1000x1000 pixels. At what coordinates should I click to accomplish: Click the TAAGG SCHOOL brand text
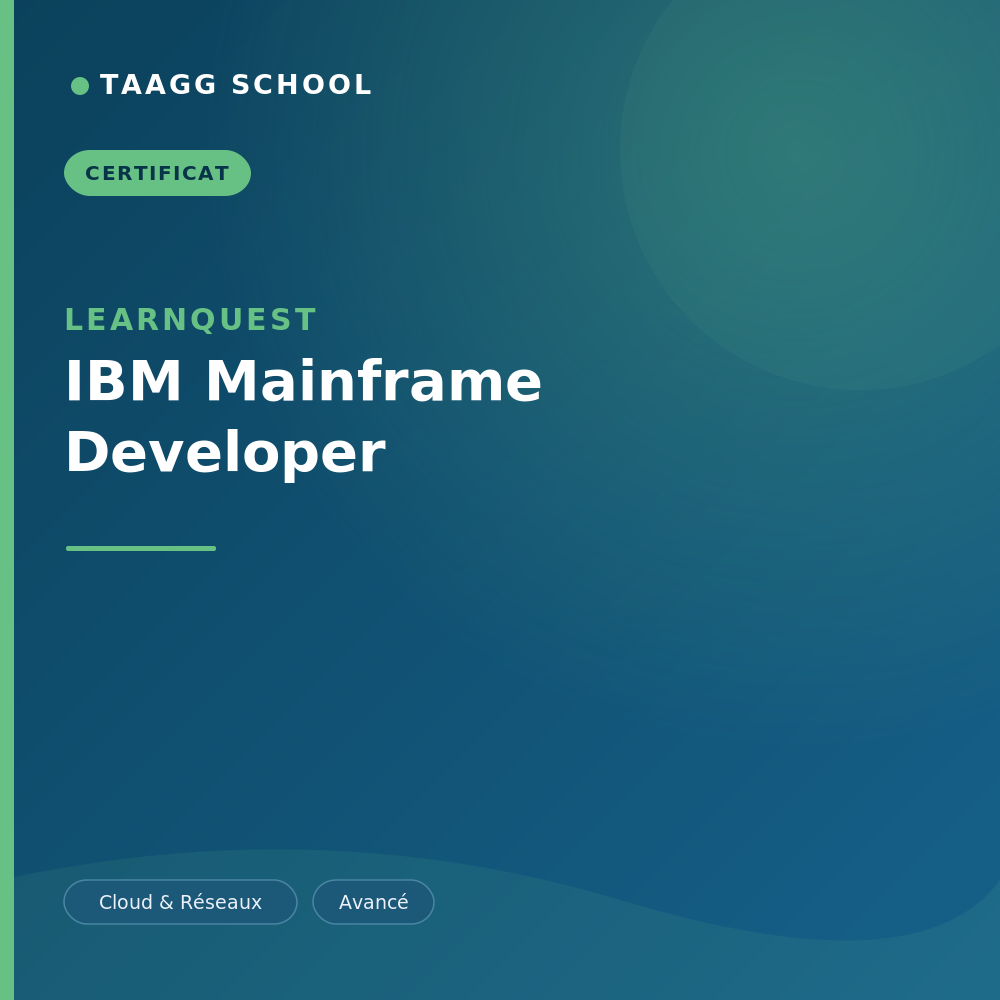click(x=236, y=85)
